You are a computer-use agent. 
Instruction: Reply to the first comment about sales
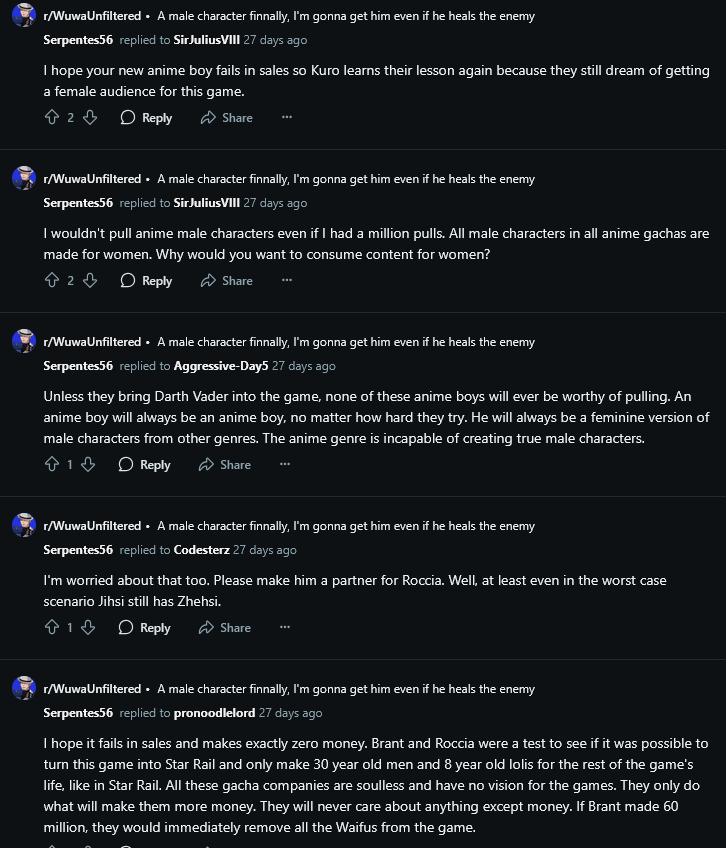click(x=147, y=117)
